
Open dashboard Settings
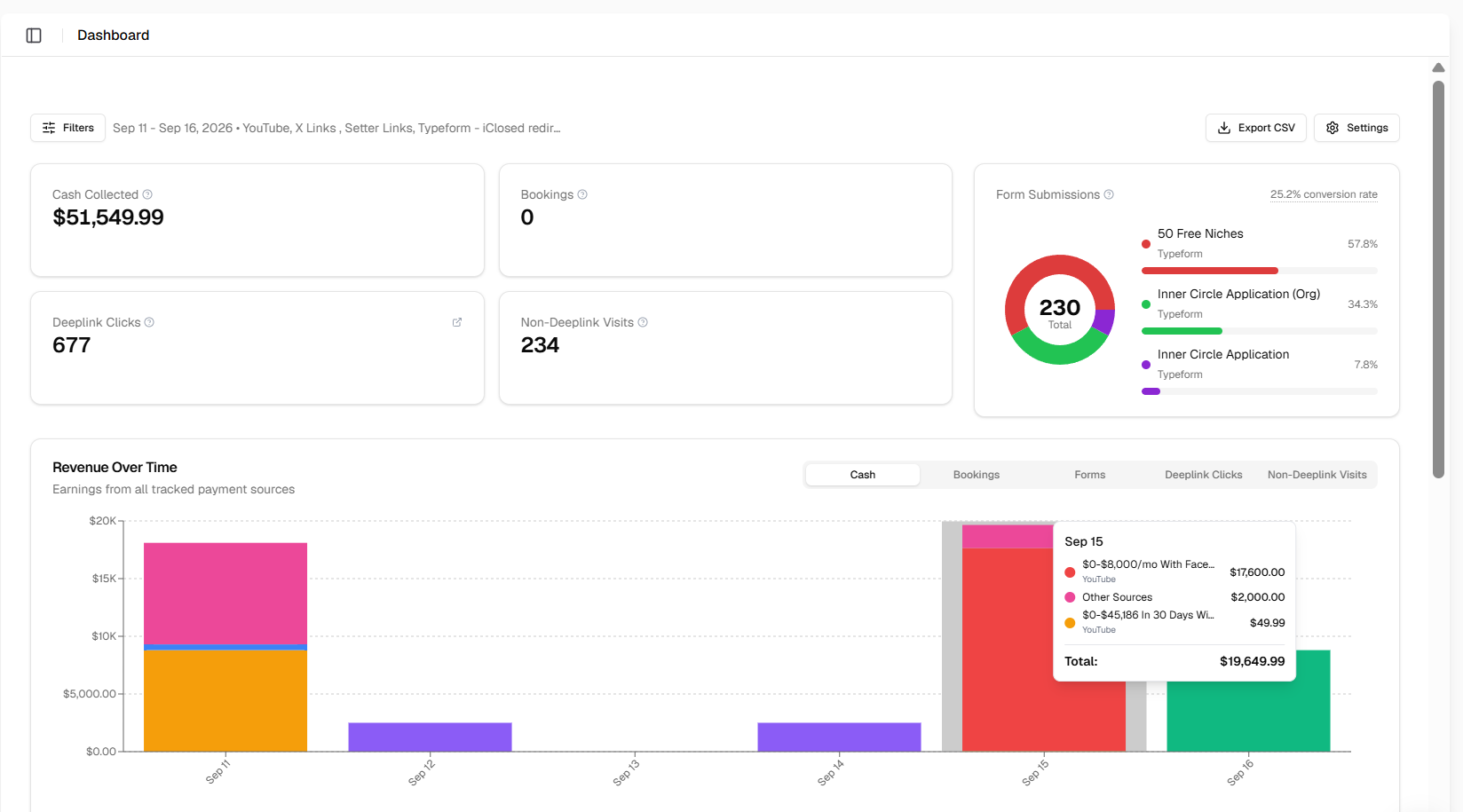click(1356, 128)
